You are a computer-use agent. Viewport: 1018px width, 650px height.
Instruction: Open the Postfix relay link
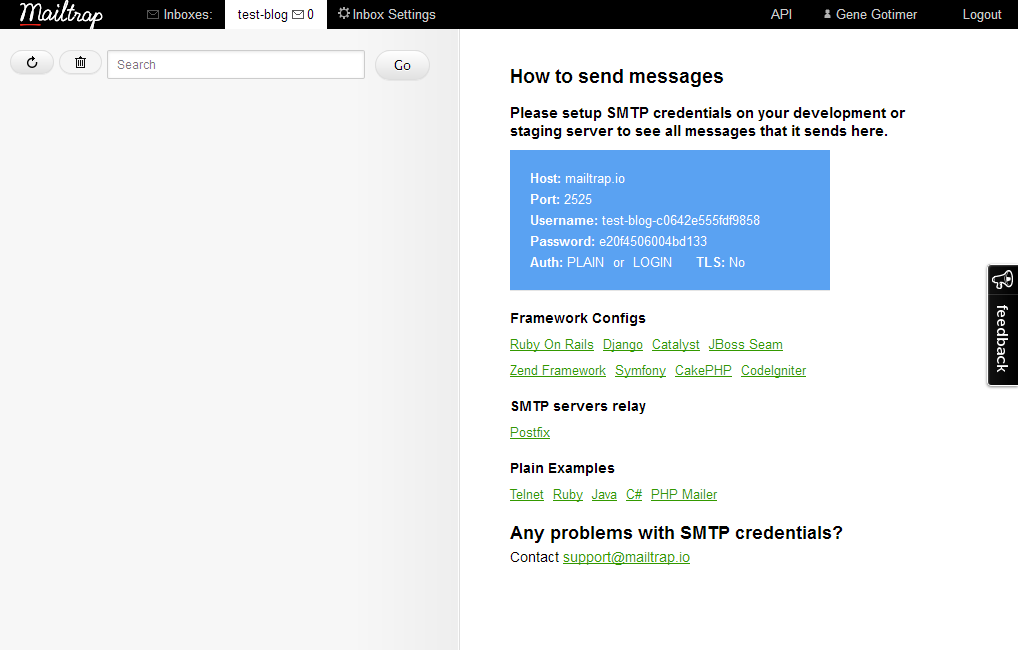coord(530,432)
